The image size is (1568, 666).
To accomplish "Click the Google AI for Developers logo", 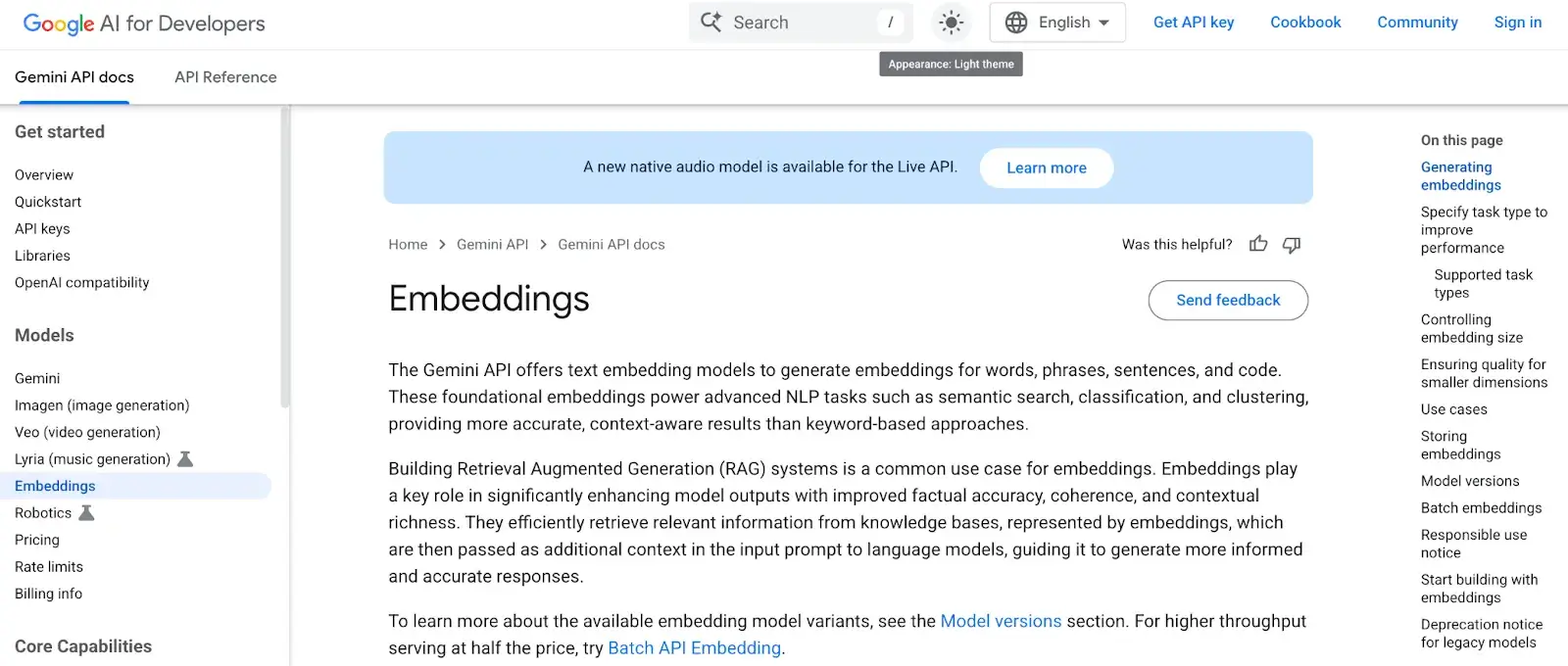I will [144, 24].
